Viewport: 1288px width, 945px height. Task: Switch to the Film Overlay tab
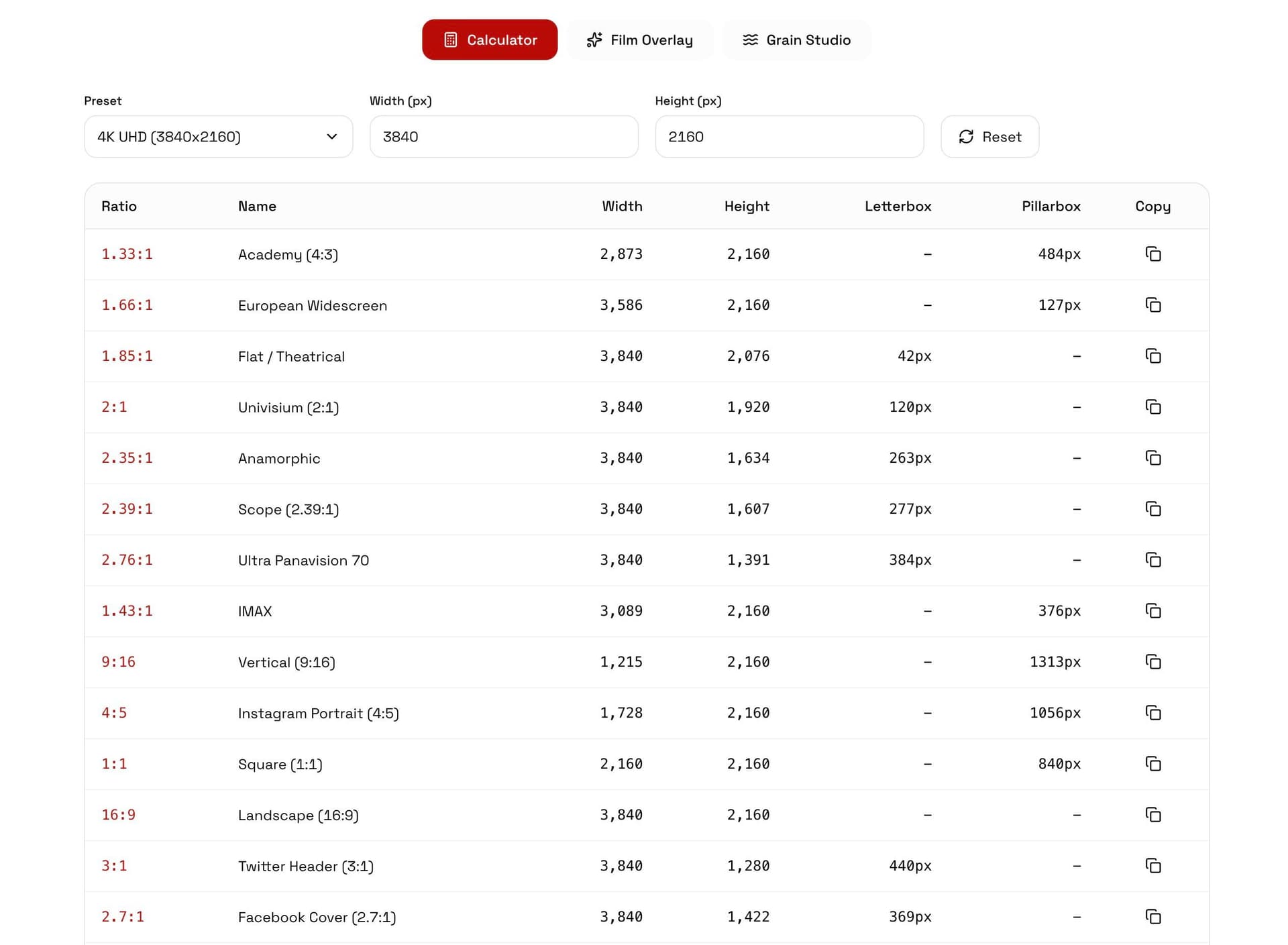[639, 40]
